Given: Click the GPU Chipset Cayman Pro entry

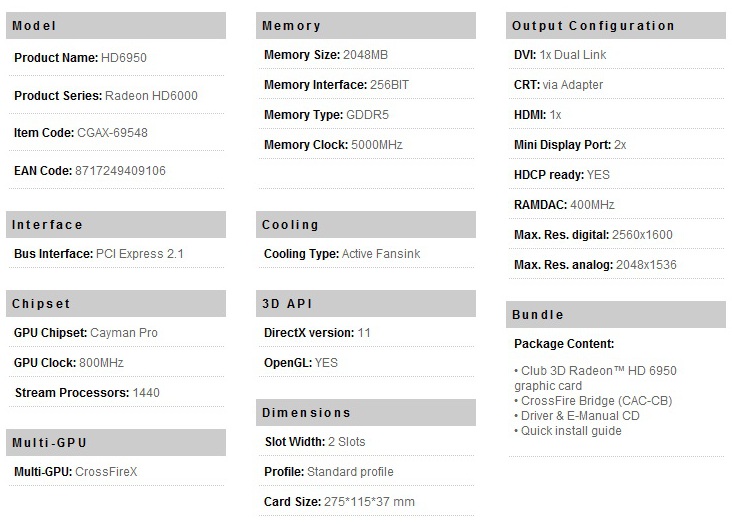Looking at the screenshot, I should pyautogui.click(x=86, y=333).
